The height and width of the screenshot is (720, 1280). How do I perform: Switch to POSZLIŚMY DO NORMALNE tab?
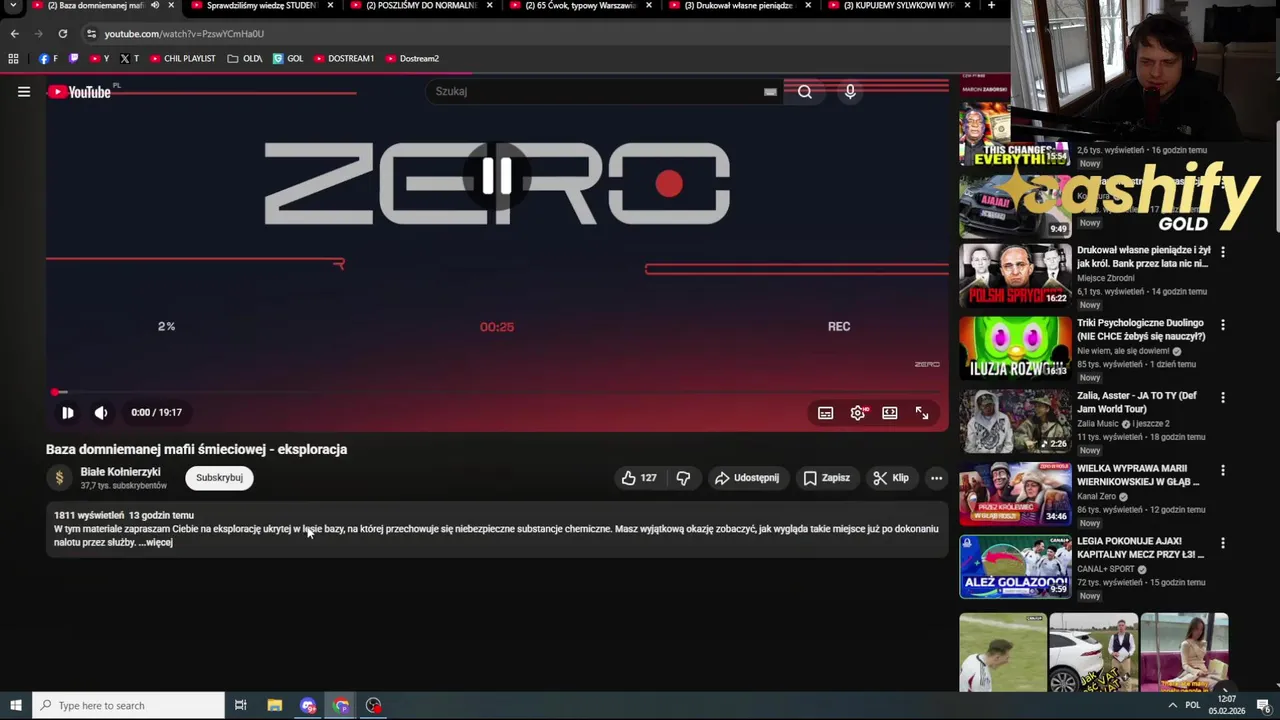click(420, 5)
